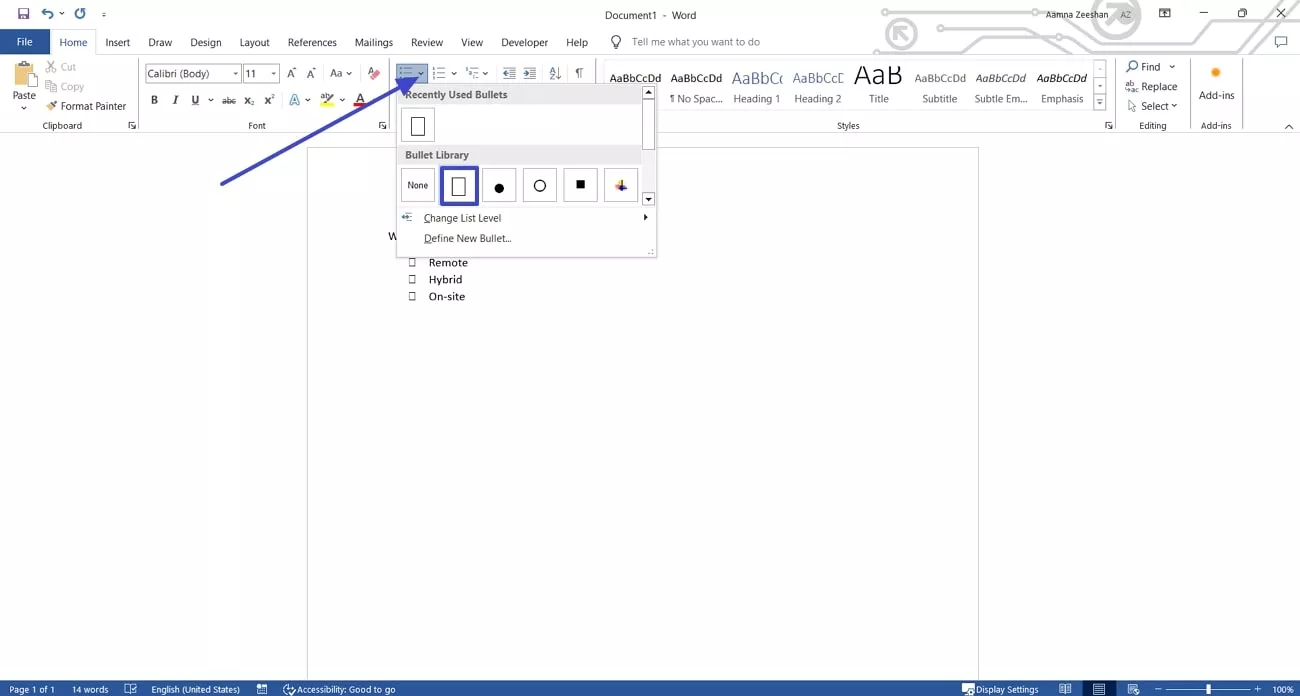
Task: Click the Copy command in Clipboard group
Action: [65, 87]
